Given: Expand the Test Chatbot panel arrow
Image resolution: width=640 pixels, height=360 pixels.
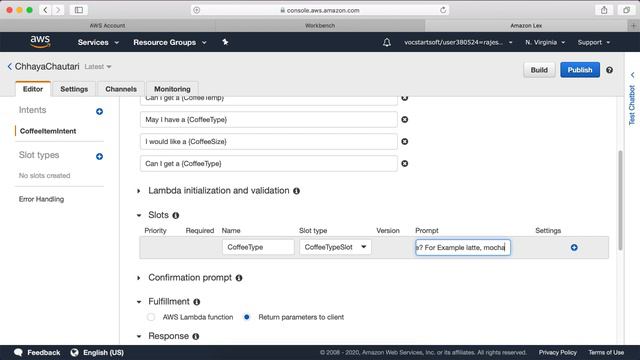Looking at the screenshot, I should [x=632, y=75].
